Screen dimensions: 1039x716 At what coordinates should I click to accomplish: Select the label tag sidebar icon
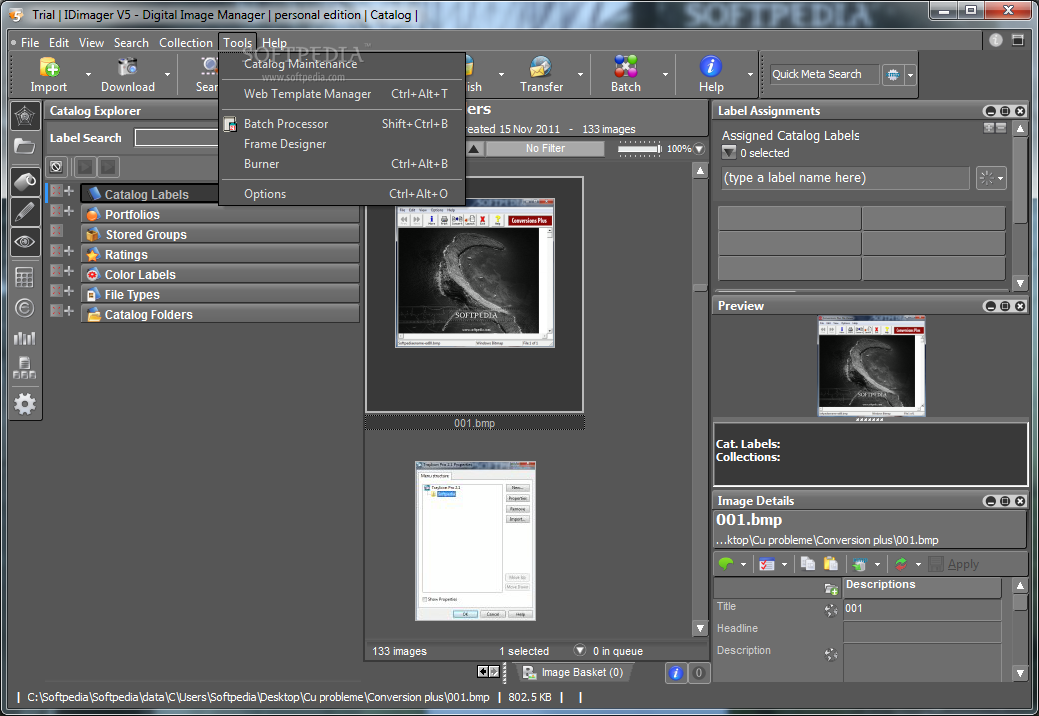click(x=25, y=181)
